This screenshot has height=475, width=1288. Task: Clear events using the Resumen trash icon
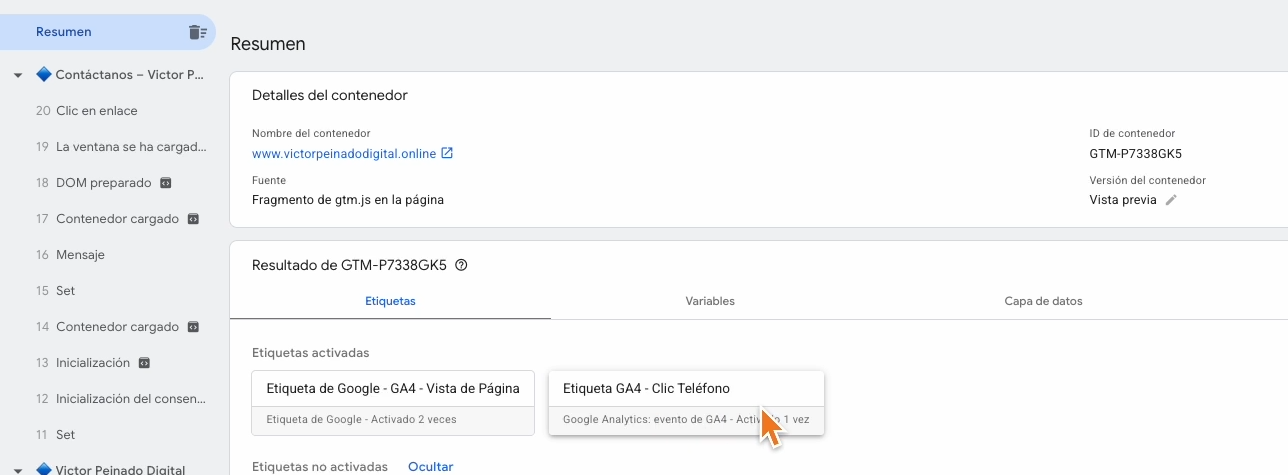197,32
